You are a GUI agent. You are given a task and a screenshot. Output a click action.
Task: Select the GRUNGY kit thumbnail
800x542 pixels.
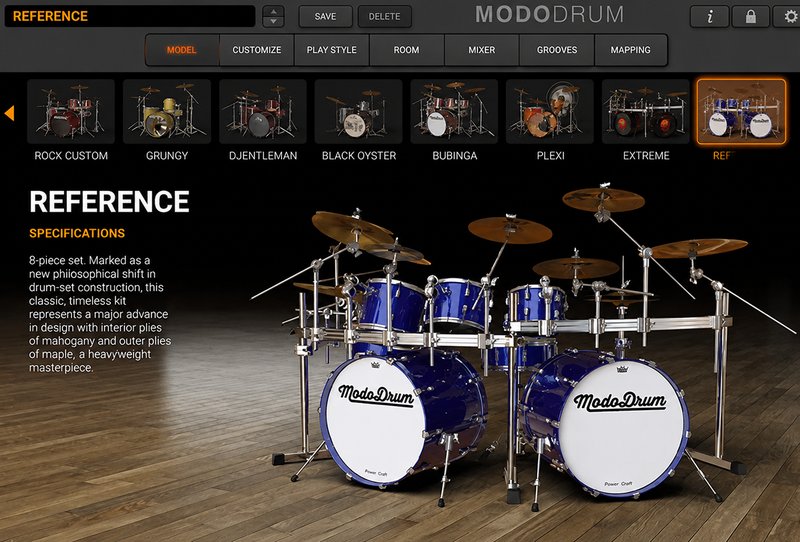click(167, 111)
